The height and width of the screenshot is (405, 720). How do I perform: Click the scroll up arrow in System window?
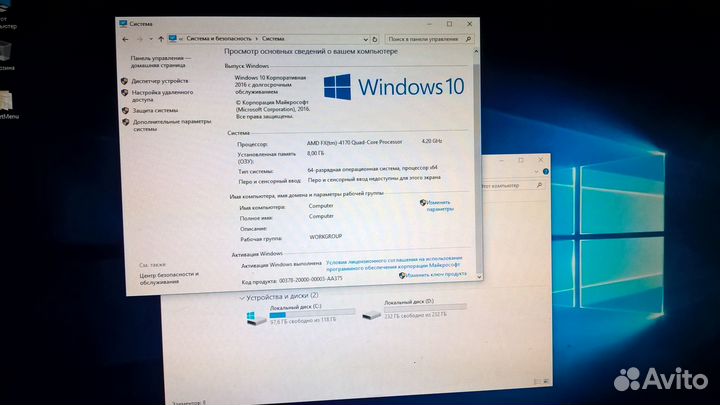click(x=476, y=51)
